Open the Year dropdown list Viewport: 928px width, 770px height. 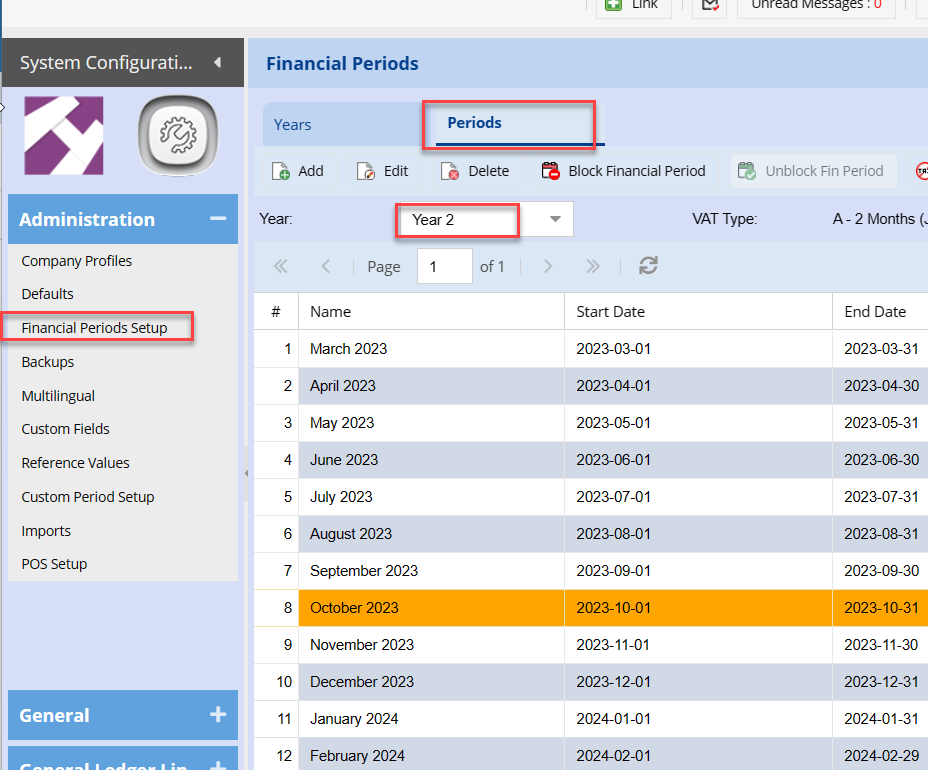pyautogui.click(x=555, y=219)
